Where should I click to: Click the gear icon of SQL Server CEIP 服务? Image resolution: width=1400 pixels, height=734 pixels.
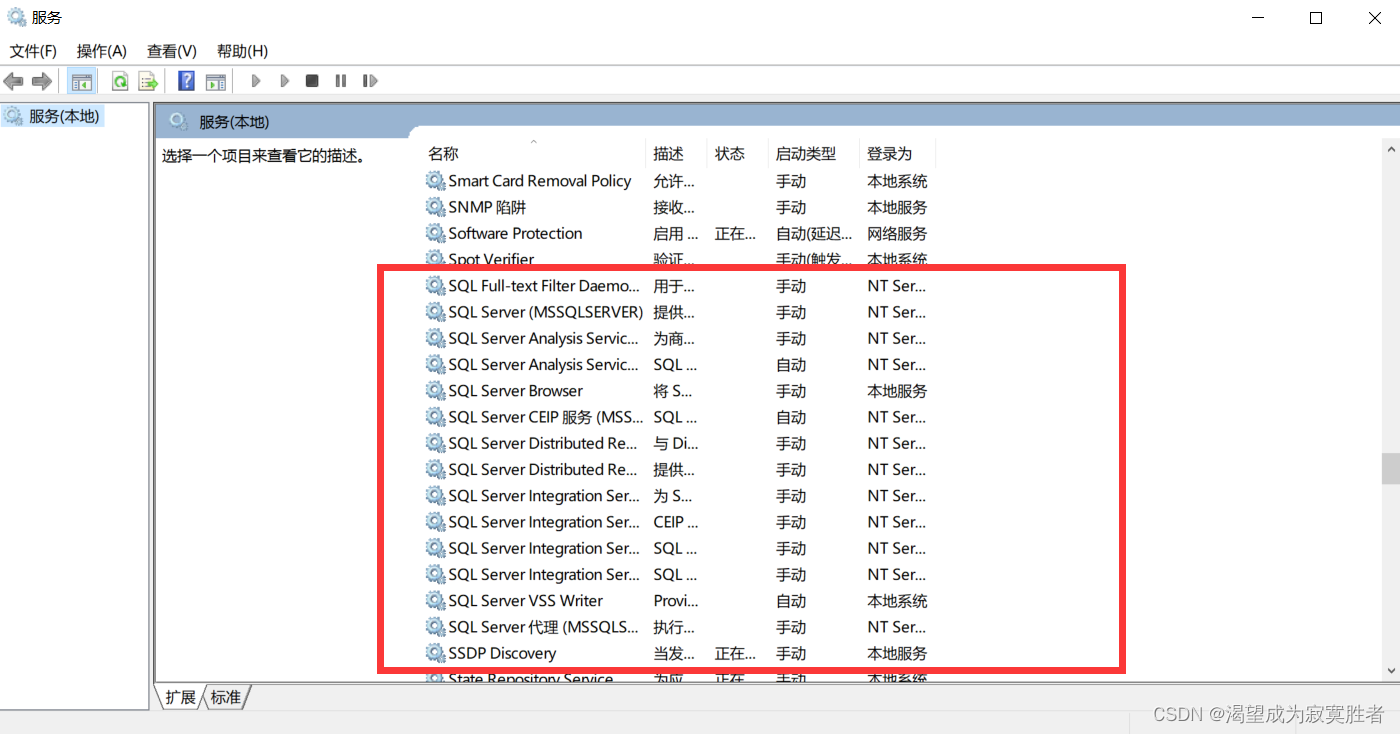pos(435,417)
